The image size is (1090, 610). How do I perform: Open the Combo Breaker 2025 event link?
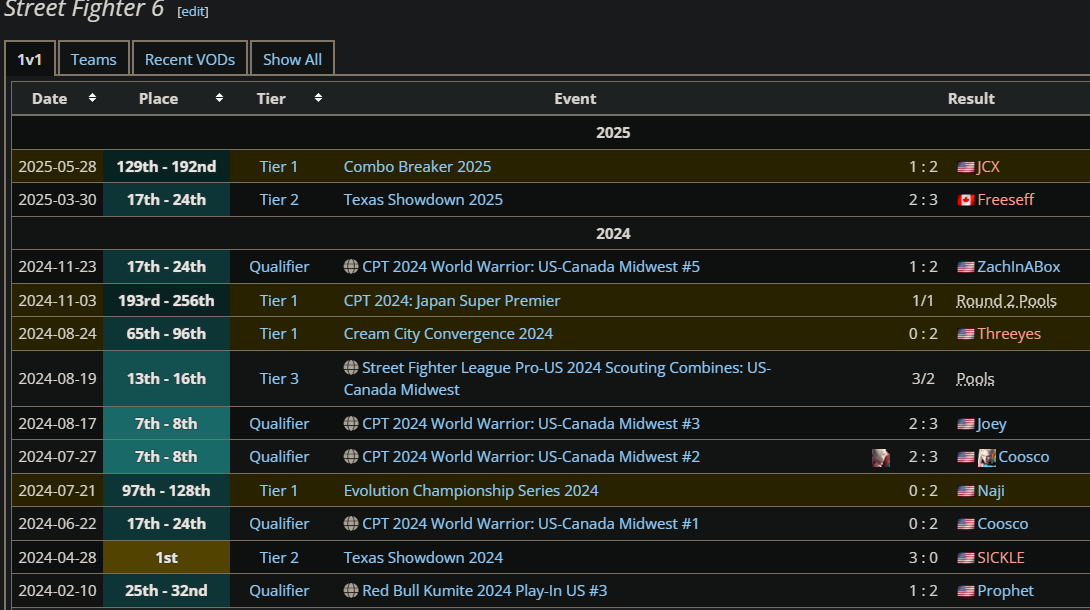tap(417, 167)
